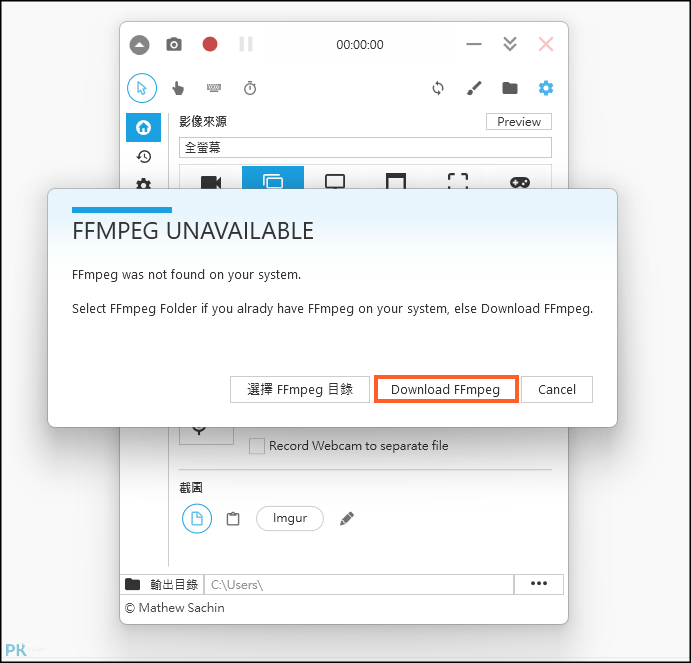The height and width of the screenshot is (663, 691).
Task: Select the full screen source icon
Action: pyautogui.click(x=273, y=178)
